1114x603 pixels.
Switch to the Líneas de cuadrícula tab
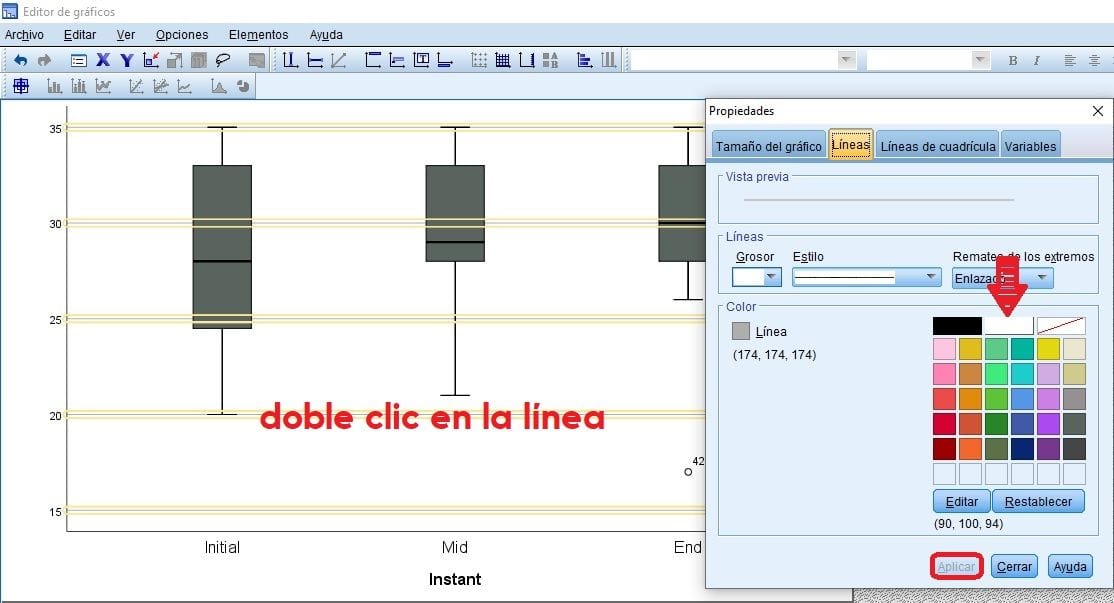pos(937,146)
